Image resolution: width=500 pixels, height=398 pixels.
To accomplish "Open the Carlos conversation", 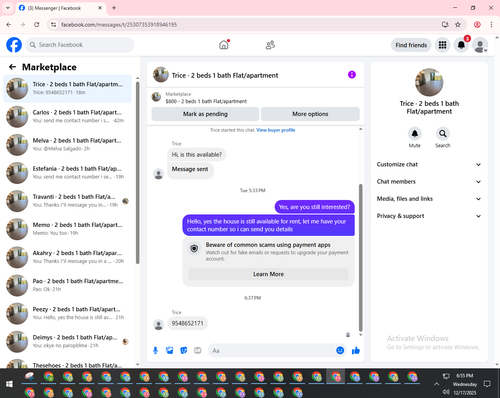I will [x=68, y=116].
